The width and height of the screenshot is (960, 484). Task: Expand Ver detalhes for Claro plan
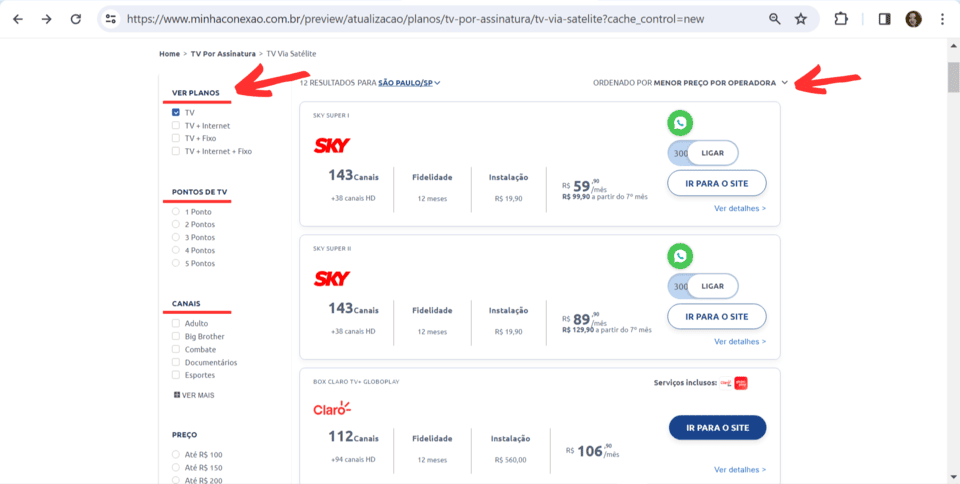(x=740, y=470)
